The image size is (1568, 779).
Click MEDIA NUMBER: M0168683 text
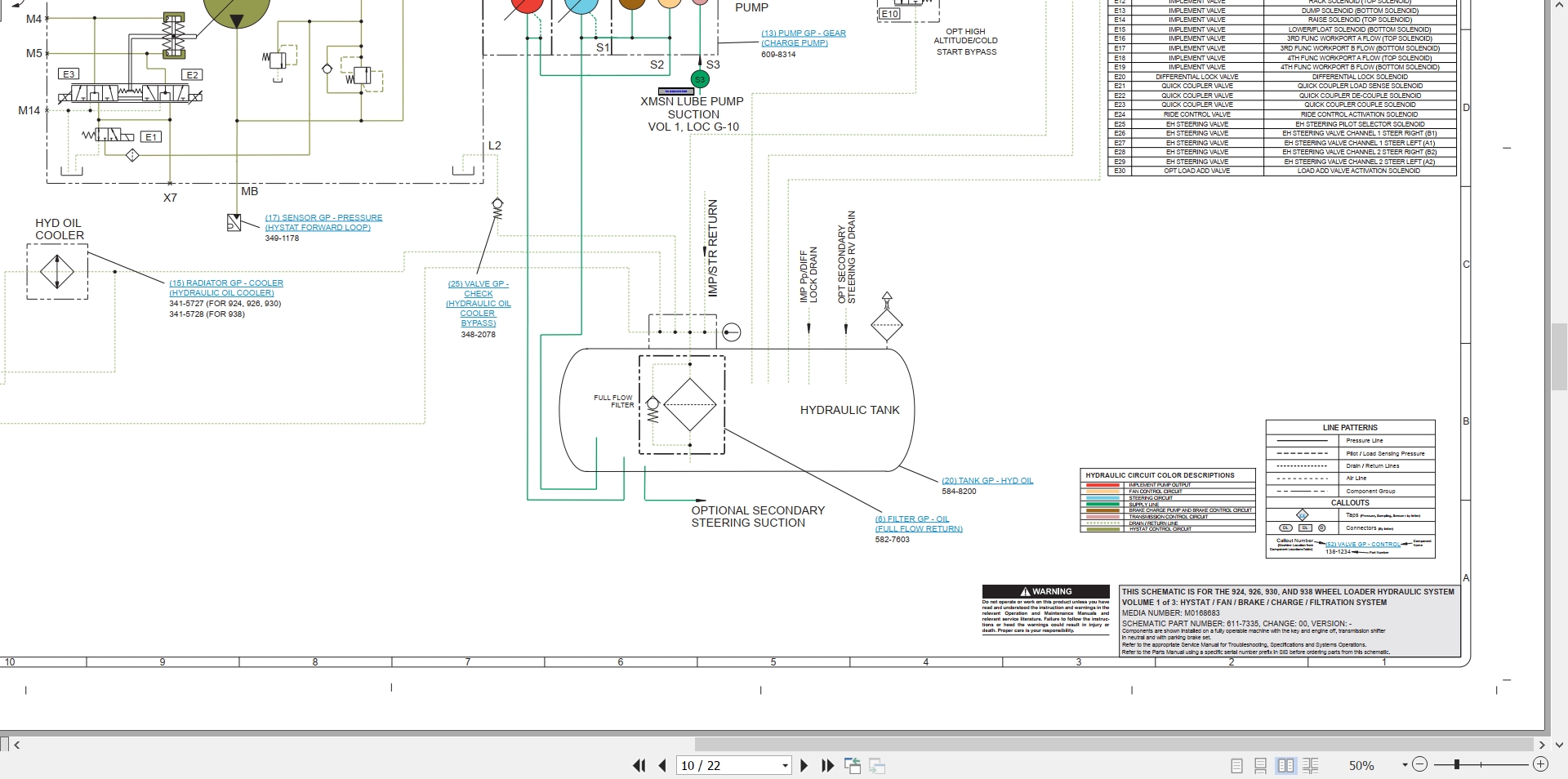click(x=1170, y=612)
